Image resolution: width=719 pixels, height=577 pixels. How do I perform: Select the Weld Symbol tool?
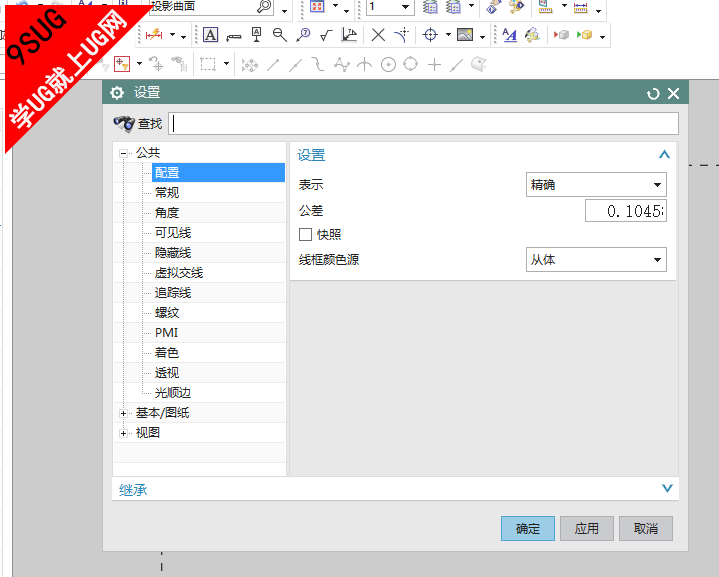pos(349,35)
